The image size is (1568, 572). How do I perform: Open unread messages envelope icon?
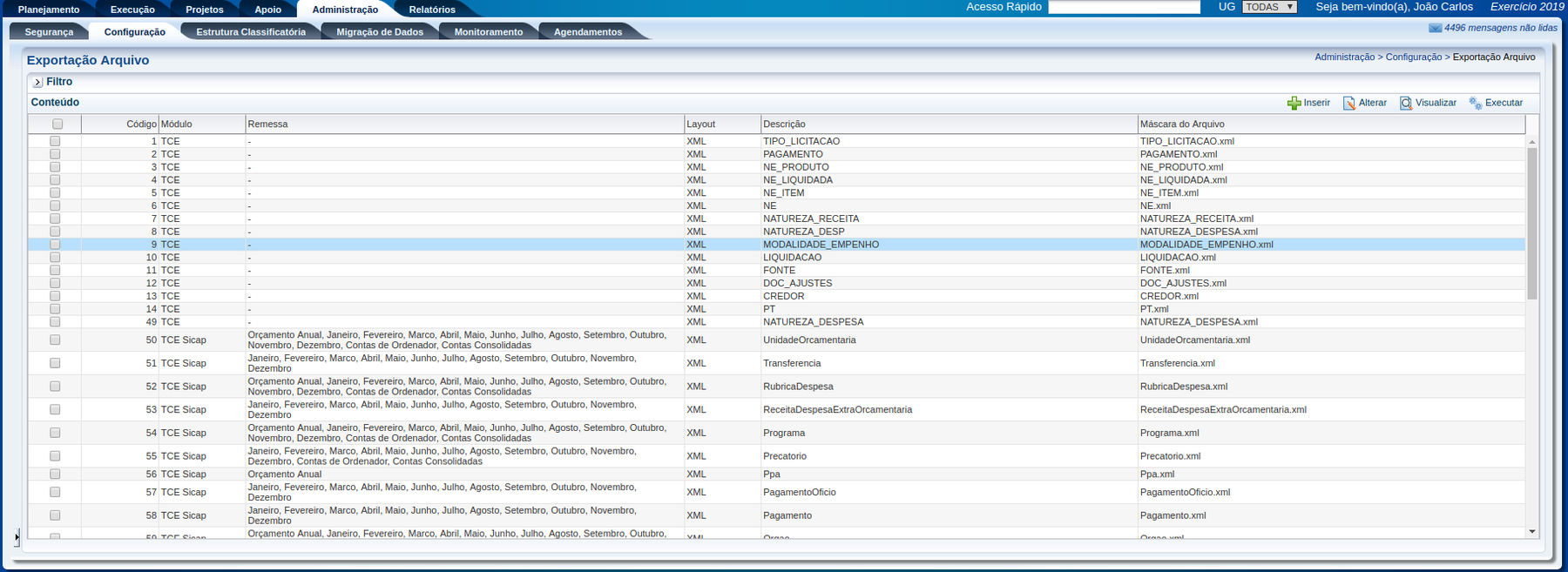point(1435,28)
